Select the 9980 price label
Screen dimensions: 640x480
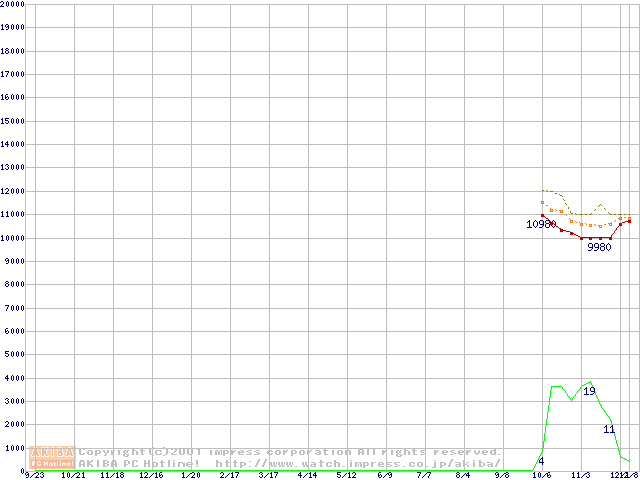(x=599, y=247)
